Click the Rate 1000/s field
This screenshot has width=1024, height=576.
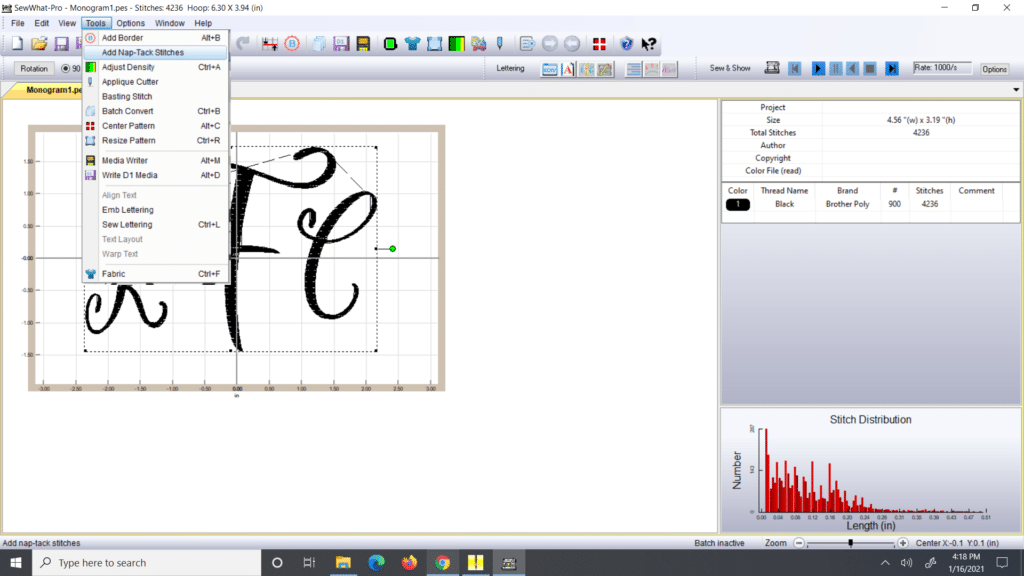coord(942,68)
